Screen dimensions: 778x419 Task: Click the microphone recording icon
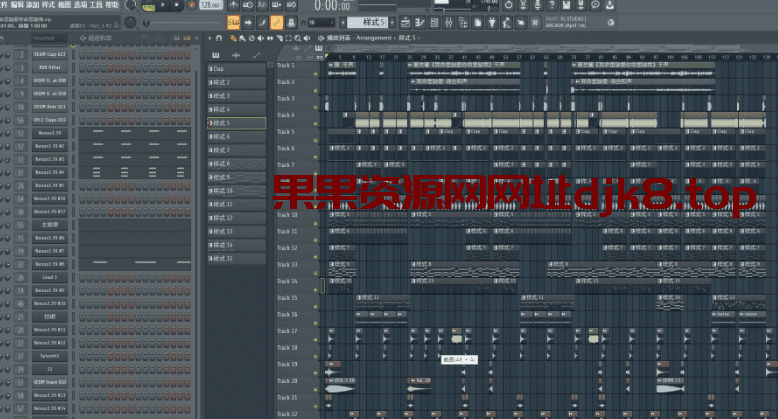click(x=537, y=5)
